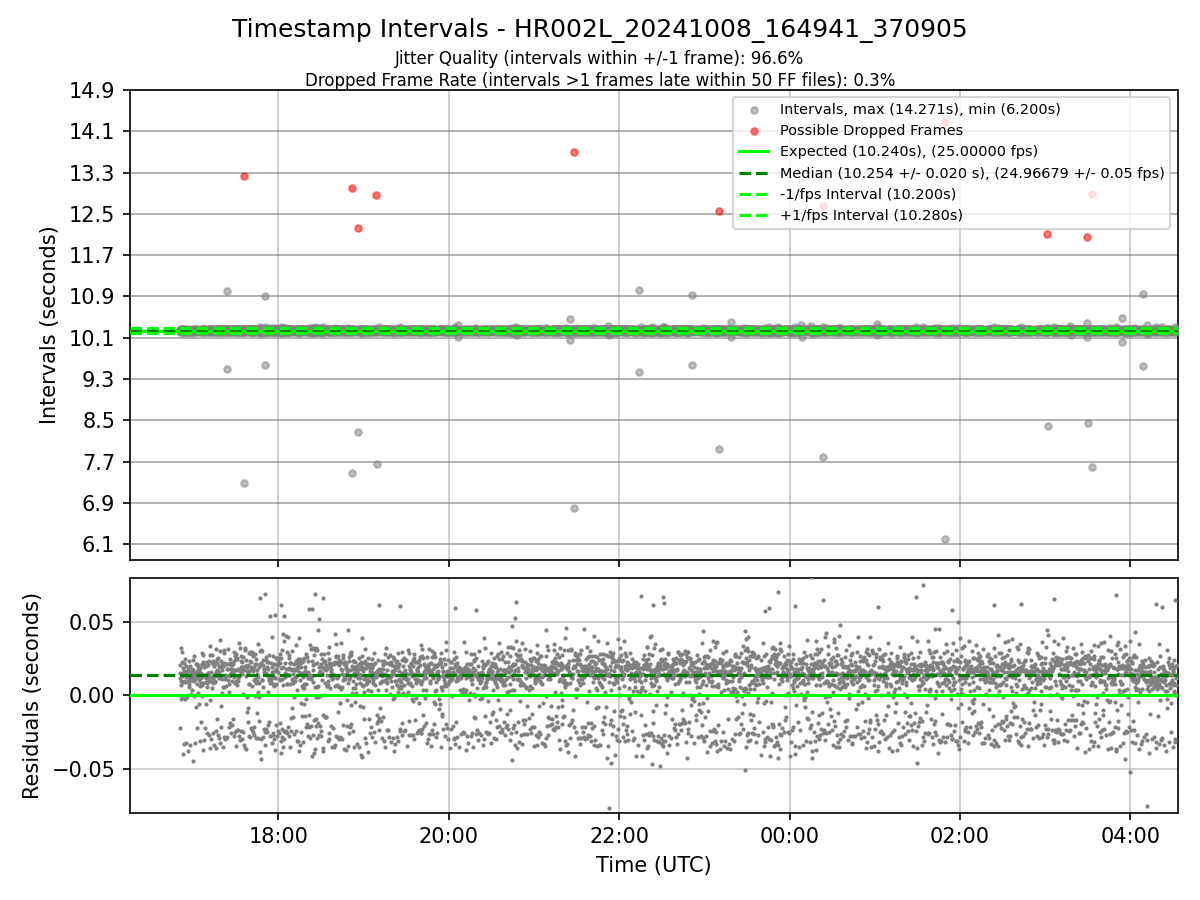Click the lowest gray interval point near 6.2 seconds
The height and width of the screenshot is (900, 1200).
coord(945,539)
